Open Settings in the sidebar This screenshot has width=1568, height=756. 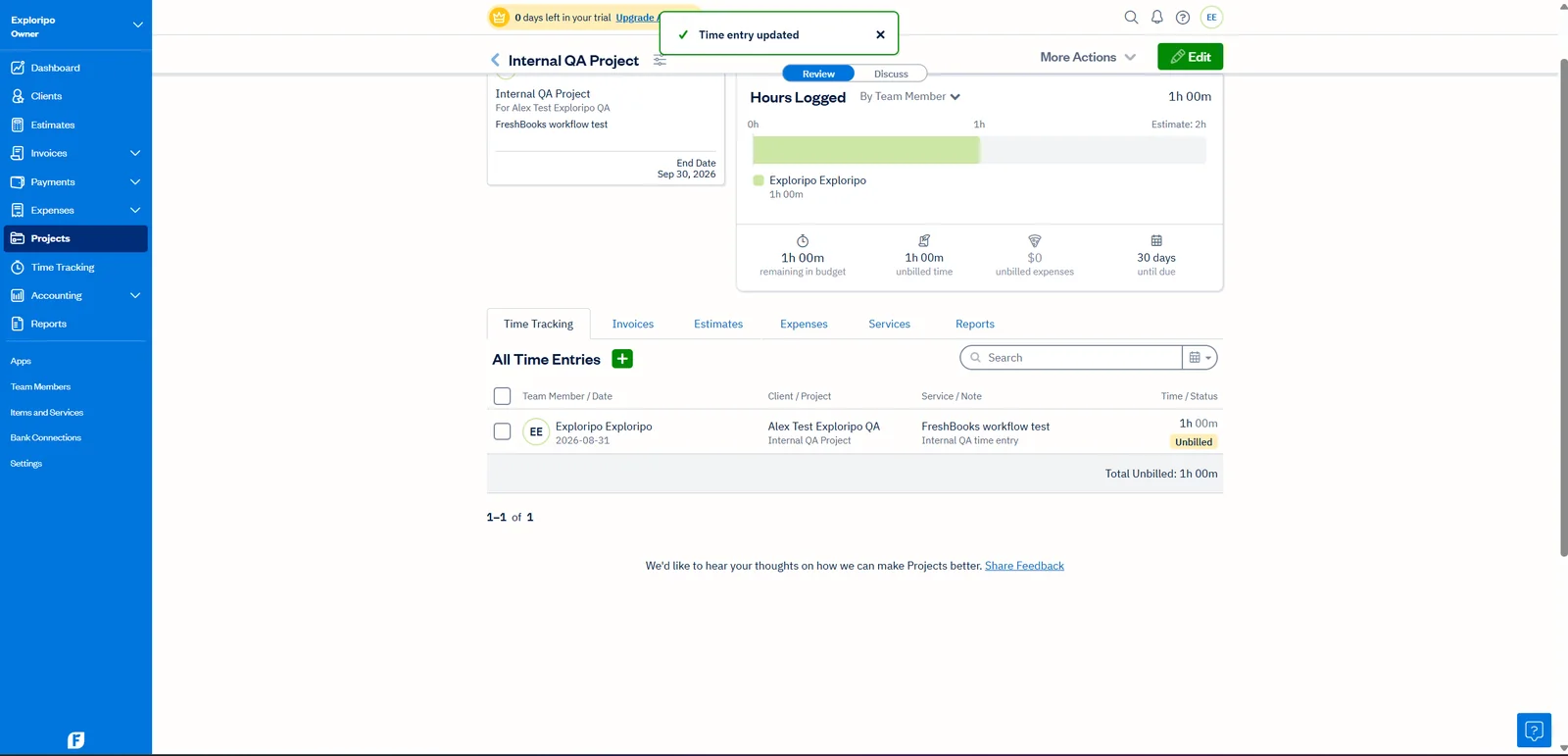pos(26,463)
